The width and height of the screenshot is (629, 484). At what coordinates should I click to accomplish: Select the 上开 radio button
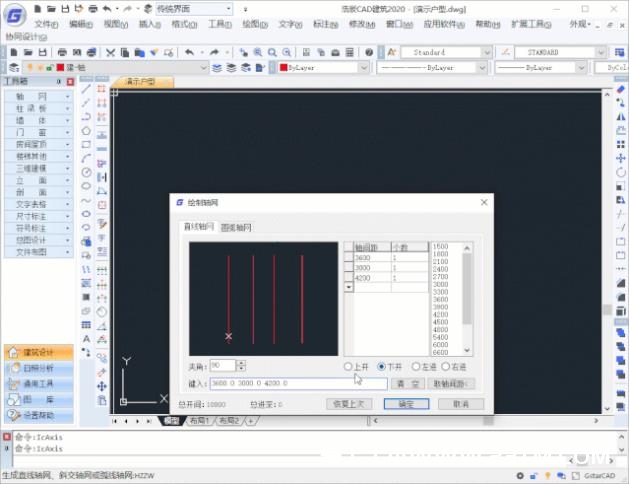pos(348,367)
